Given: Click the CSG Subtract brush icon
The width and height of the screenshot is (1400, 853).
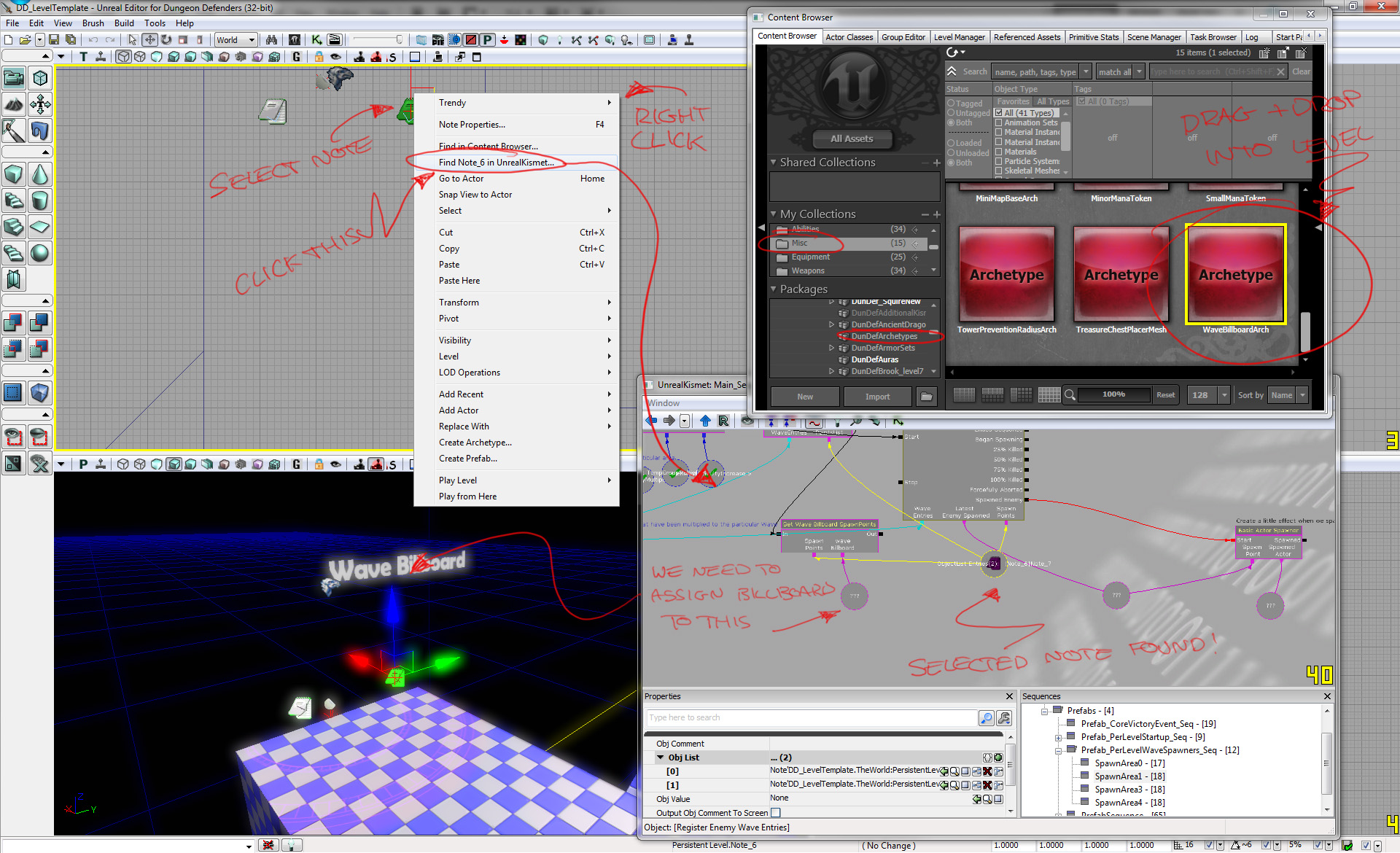Looking at the screenshot, I should click(x=40, y=322).
